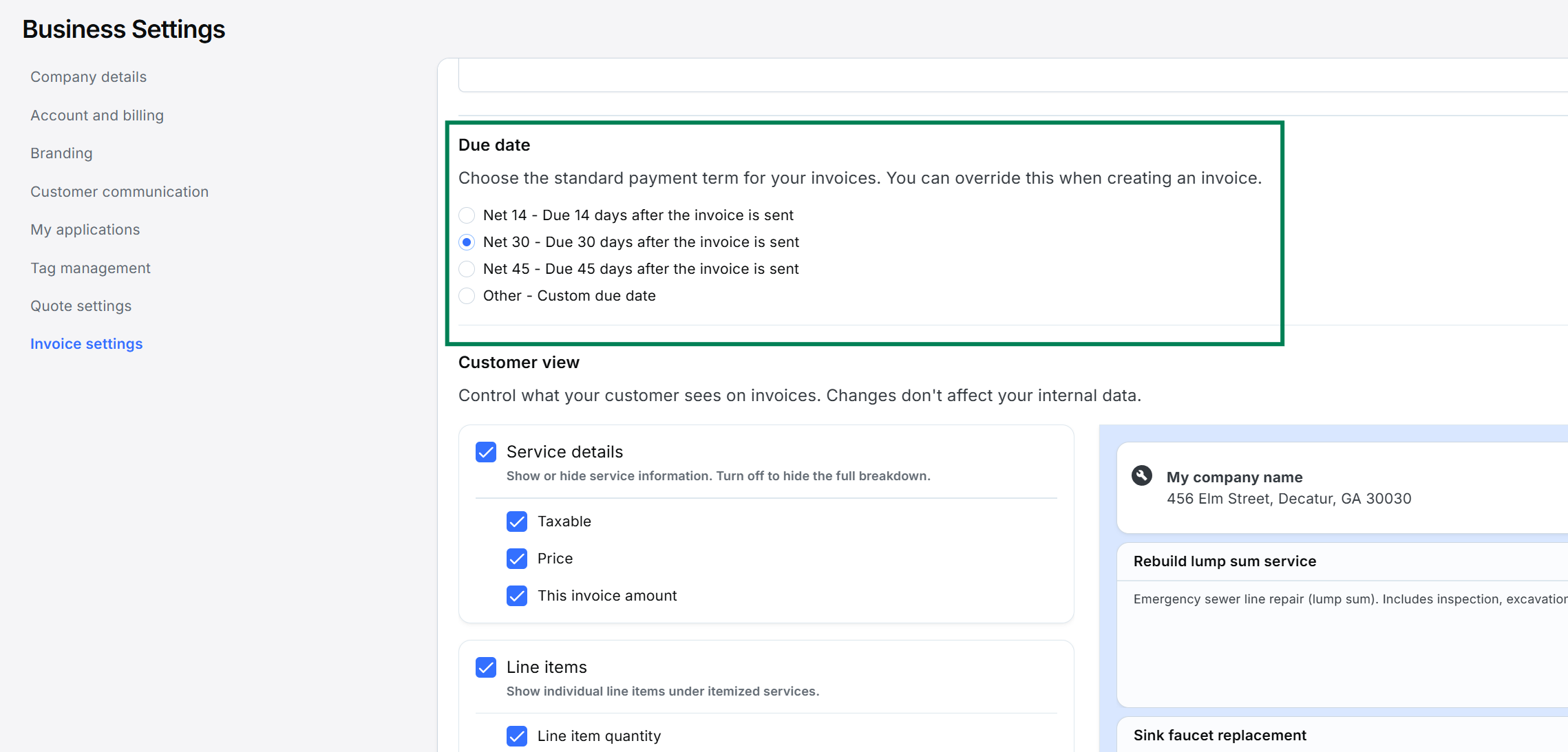Open the Branding section
Image resolution: width=1568 pixels, height=752 pixels.
61,153
